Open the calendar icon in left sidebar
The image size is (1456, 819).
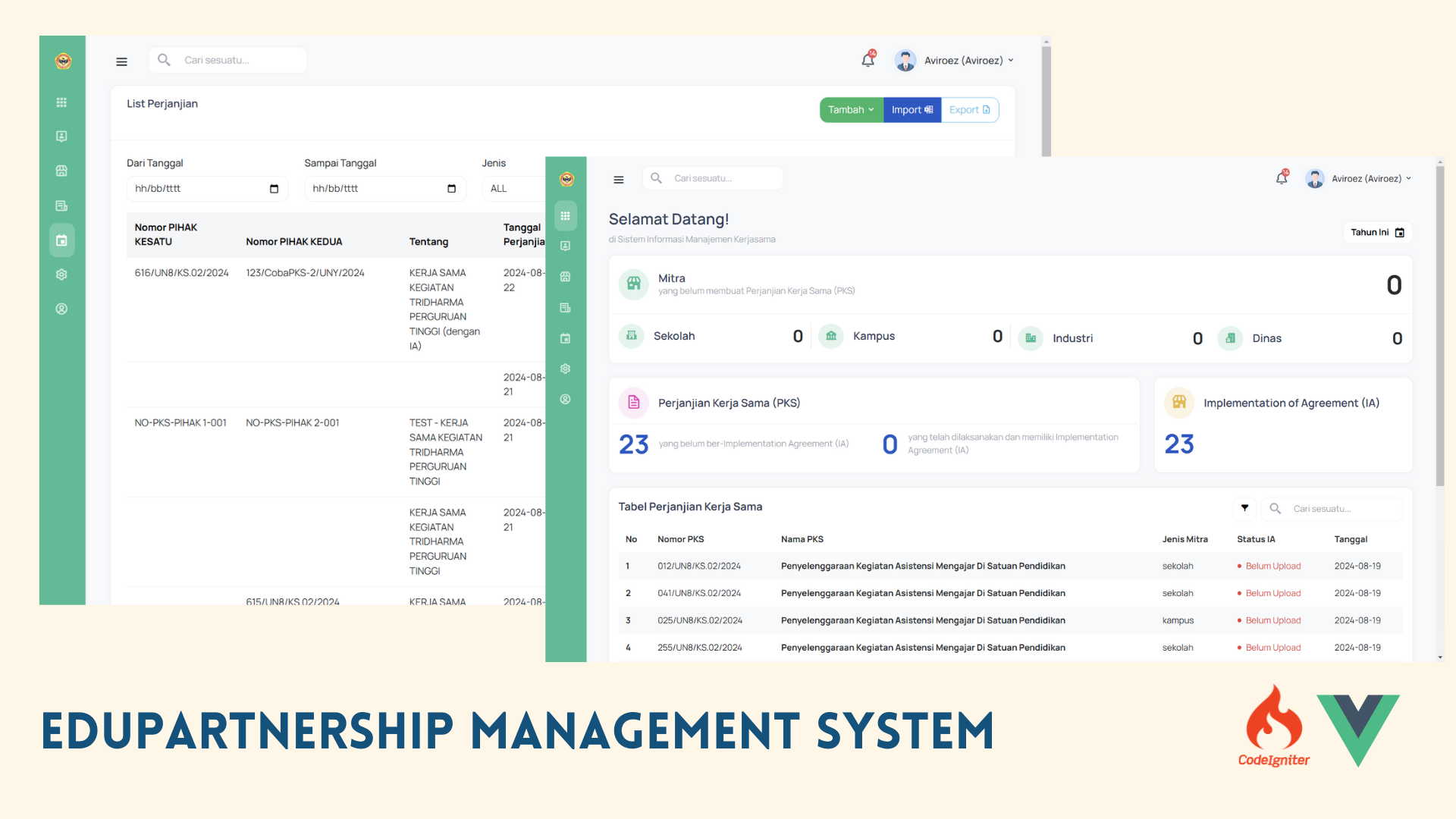coord(61,240)
